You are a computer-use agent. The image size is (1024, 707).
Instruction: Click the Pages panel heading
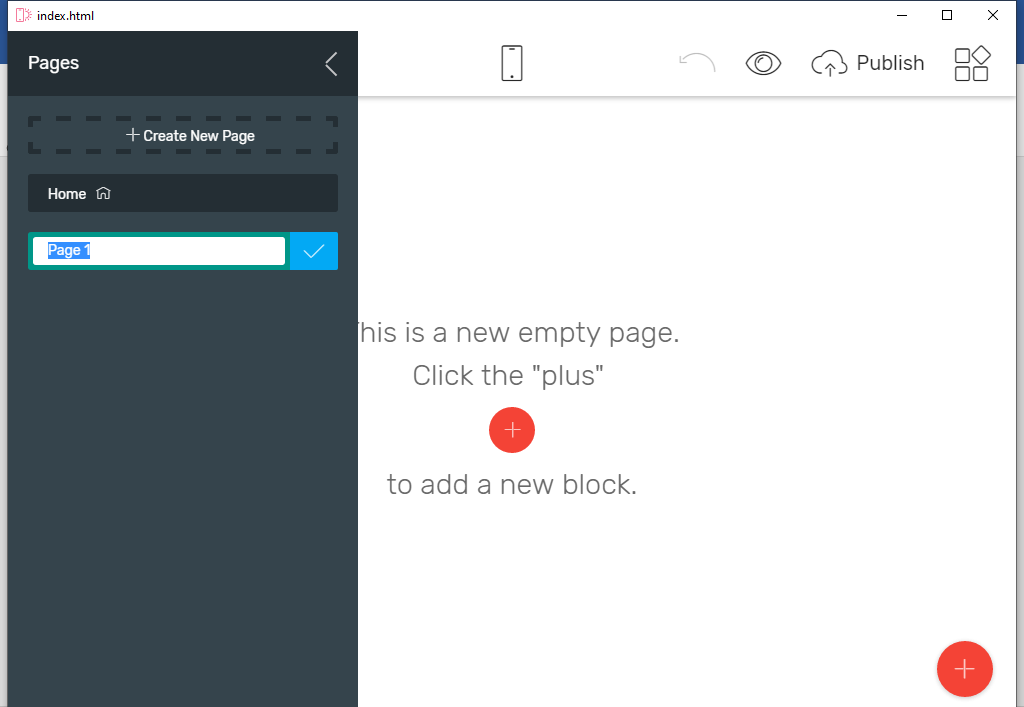pyautogui.click(x=53, y=63)
